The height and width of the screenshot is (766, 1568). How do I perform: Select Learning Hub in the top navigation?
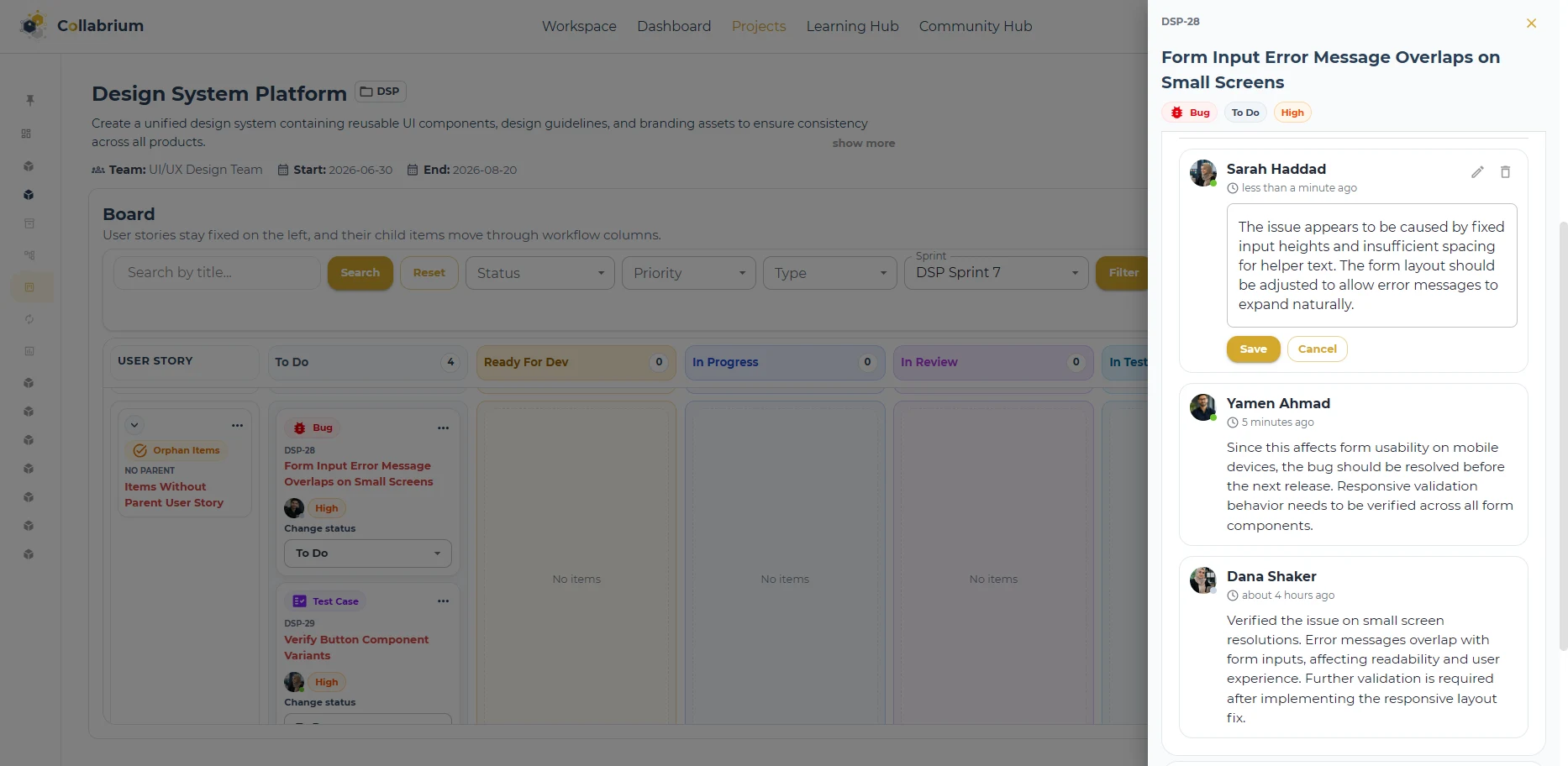tap(852, 26)
